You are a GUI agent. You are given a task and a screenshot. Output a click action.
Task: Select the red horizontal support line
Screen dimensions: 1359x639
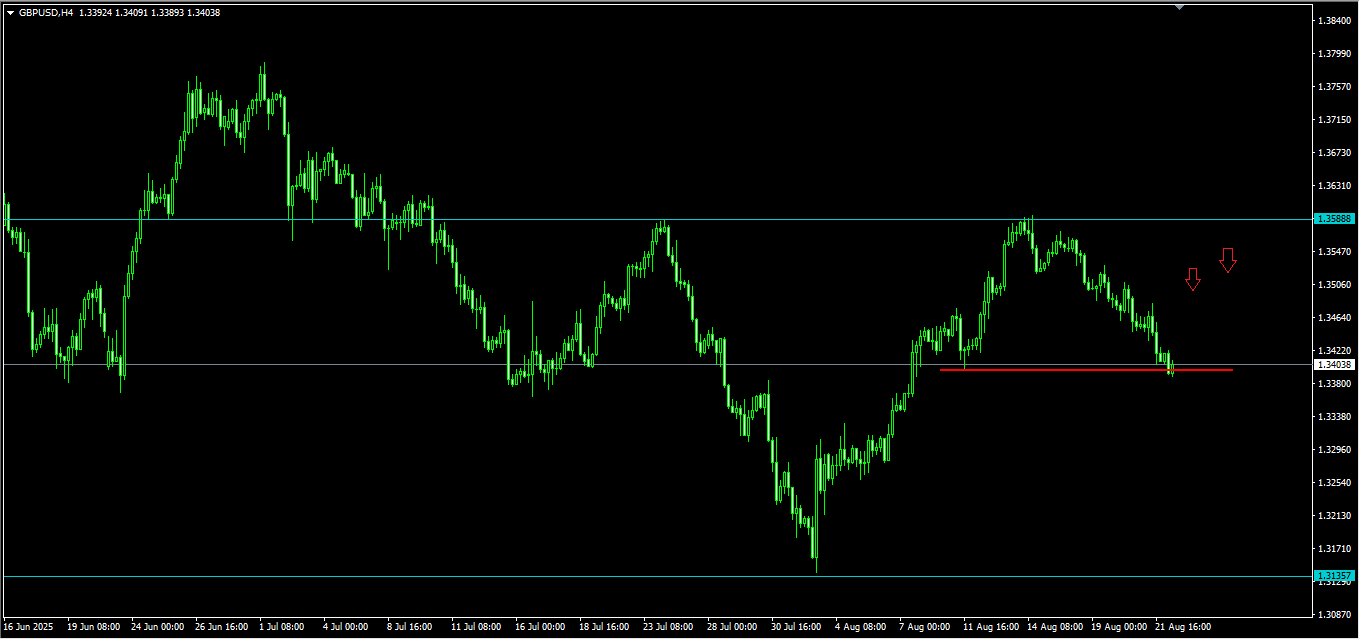(x=1086, y=370)
